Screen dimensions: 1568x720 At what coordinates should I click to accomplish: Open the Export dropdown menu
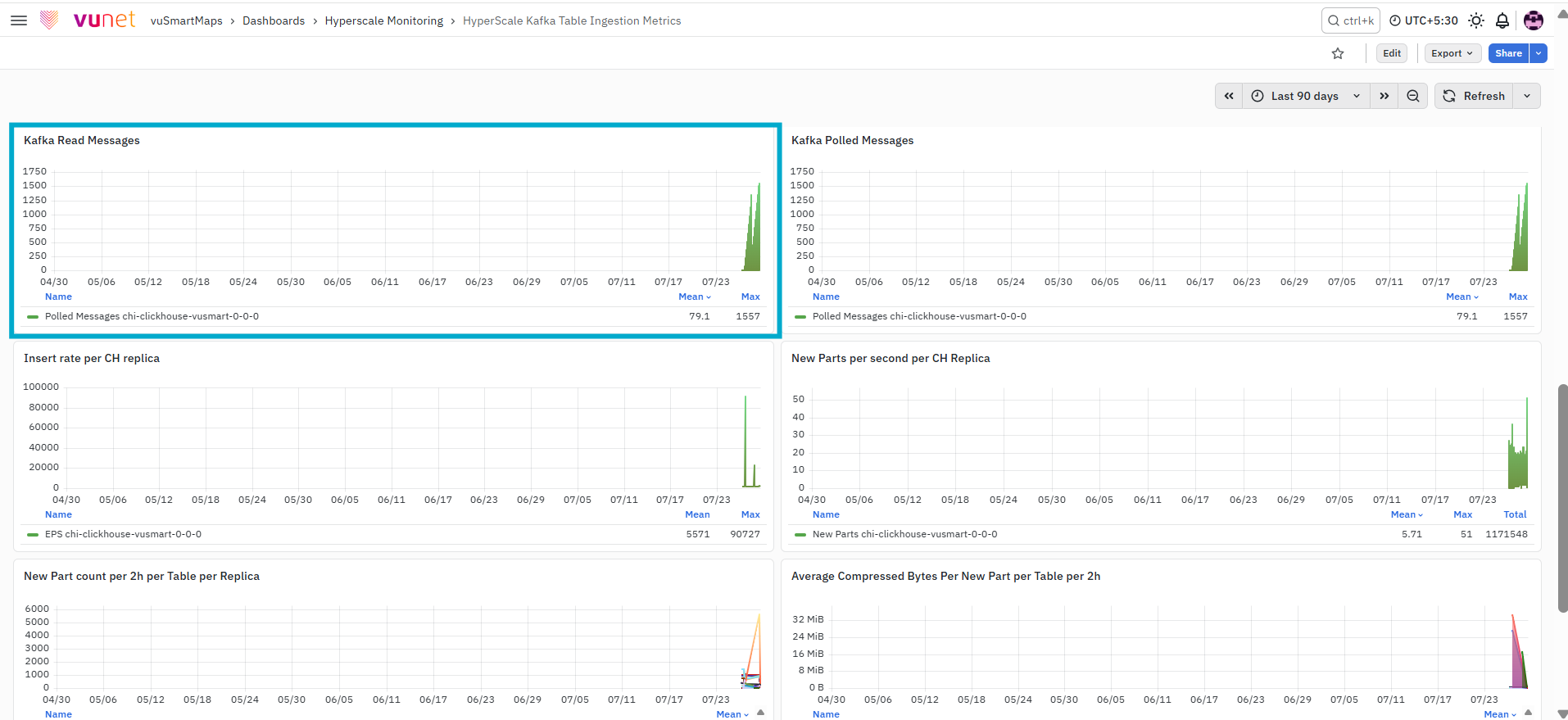[x=1452, y=53]
